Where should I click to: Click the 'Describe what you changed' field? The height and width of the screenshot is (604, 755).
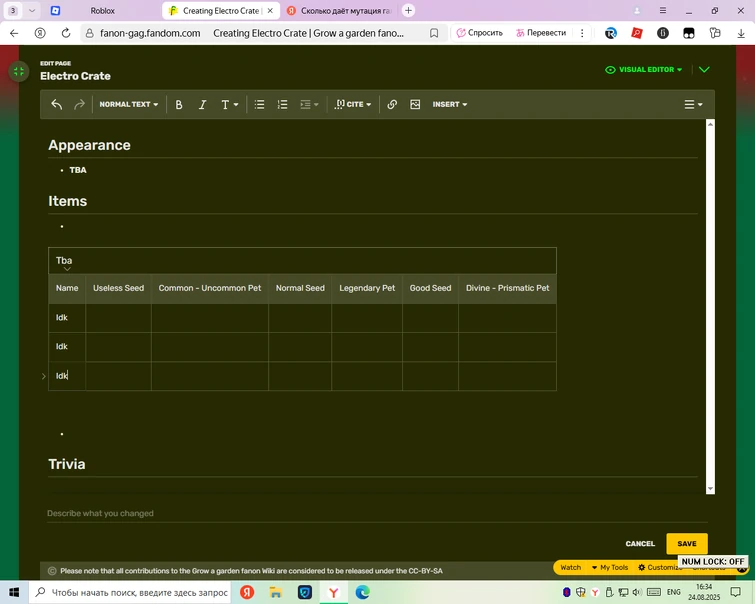point(377,513)
